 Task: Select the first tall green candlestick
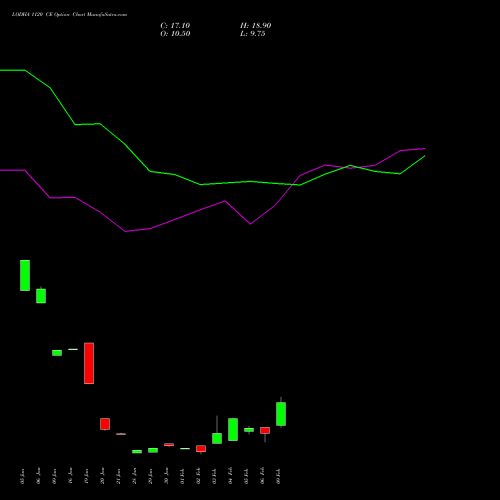pos(25,275)
